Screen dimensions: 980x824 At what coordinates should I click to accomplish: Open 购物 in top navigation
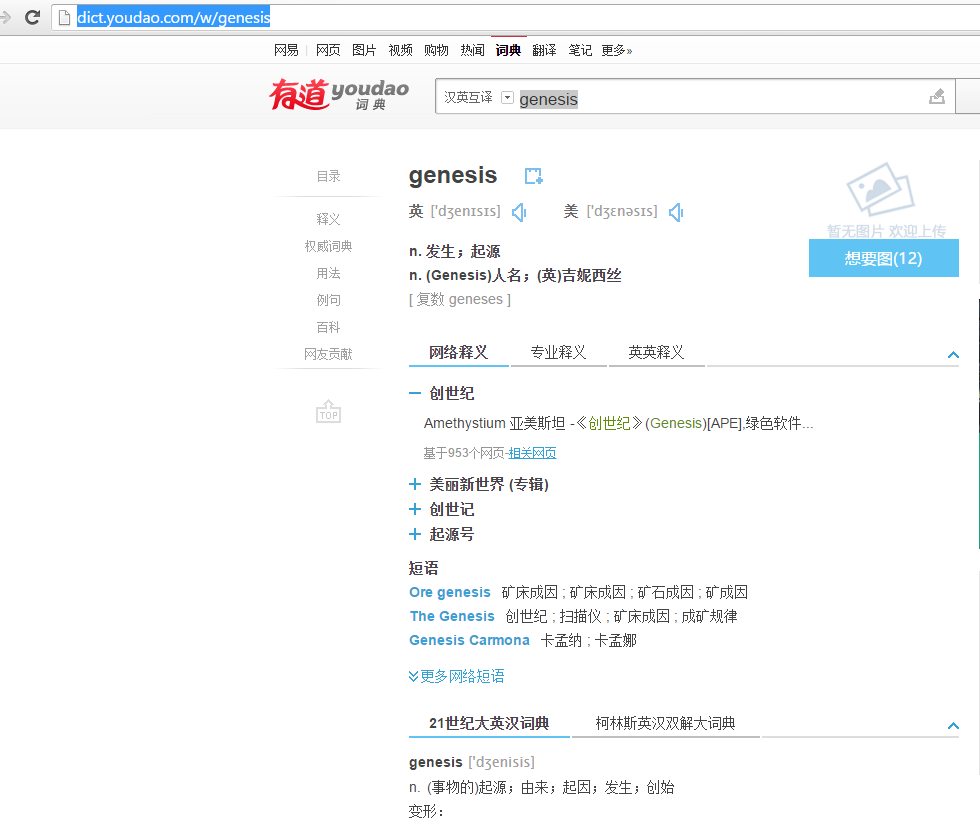tap(436, 50)
